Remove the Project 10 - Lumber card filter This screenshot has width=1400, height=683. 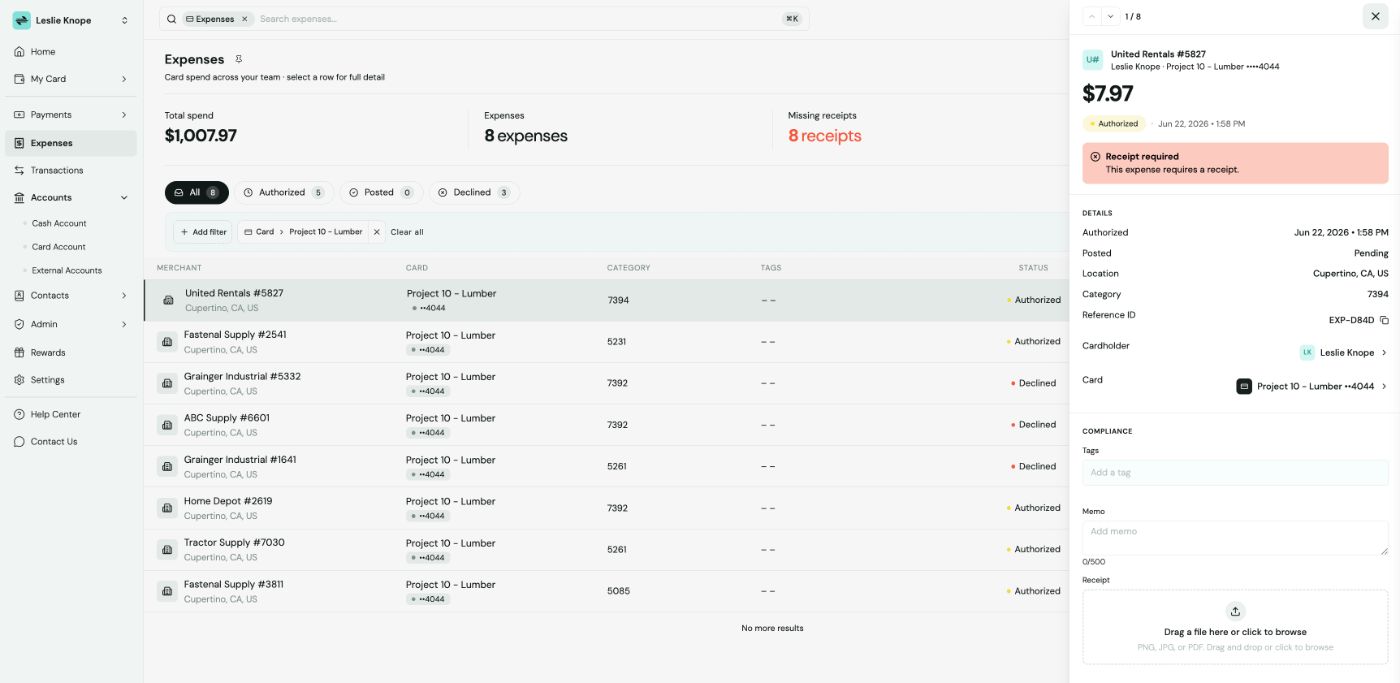point(377,232)
